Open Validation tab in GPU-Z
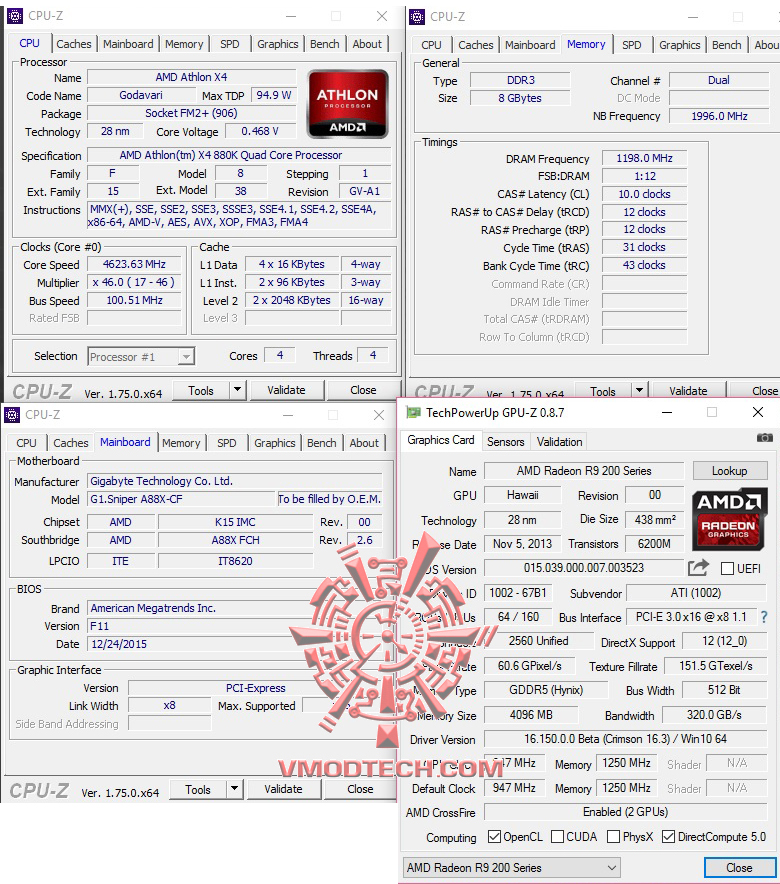The height and width of the screenshot is (884, 780). [560, 441]
